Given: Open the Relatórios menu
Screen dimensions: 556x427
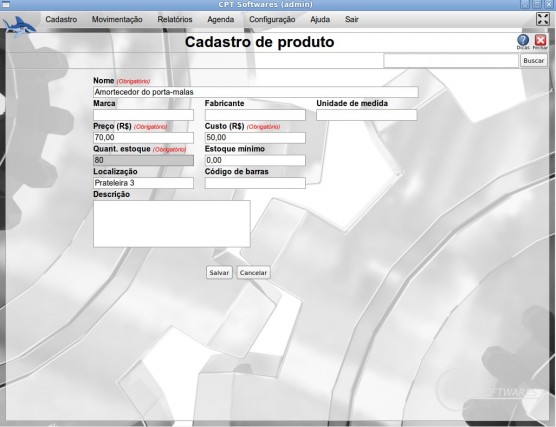Looking at the screenshot, I should click(175, 19).
